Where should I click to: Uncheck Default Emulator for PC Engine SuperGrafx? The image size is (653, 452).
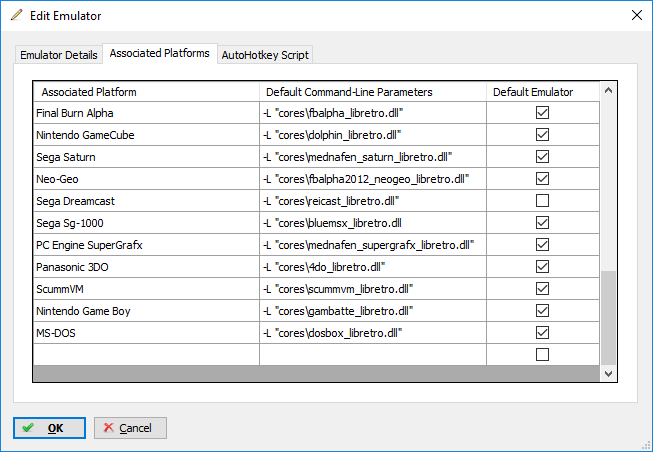pos(542,245)
